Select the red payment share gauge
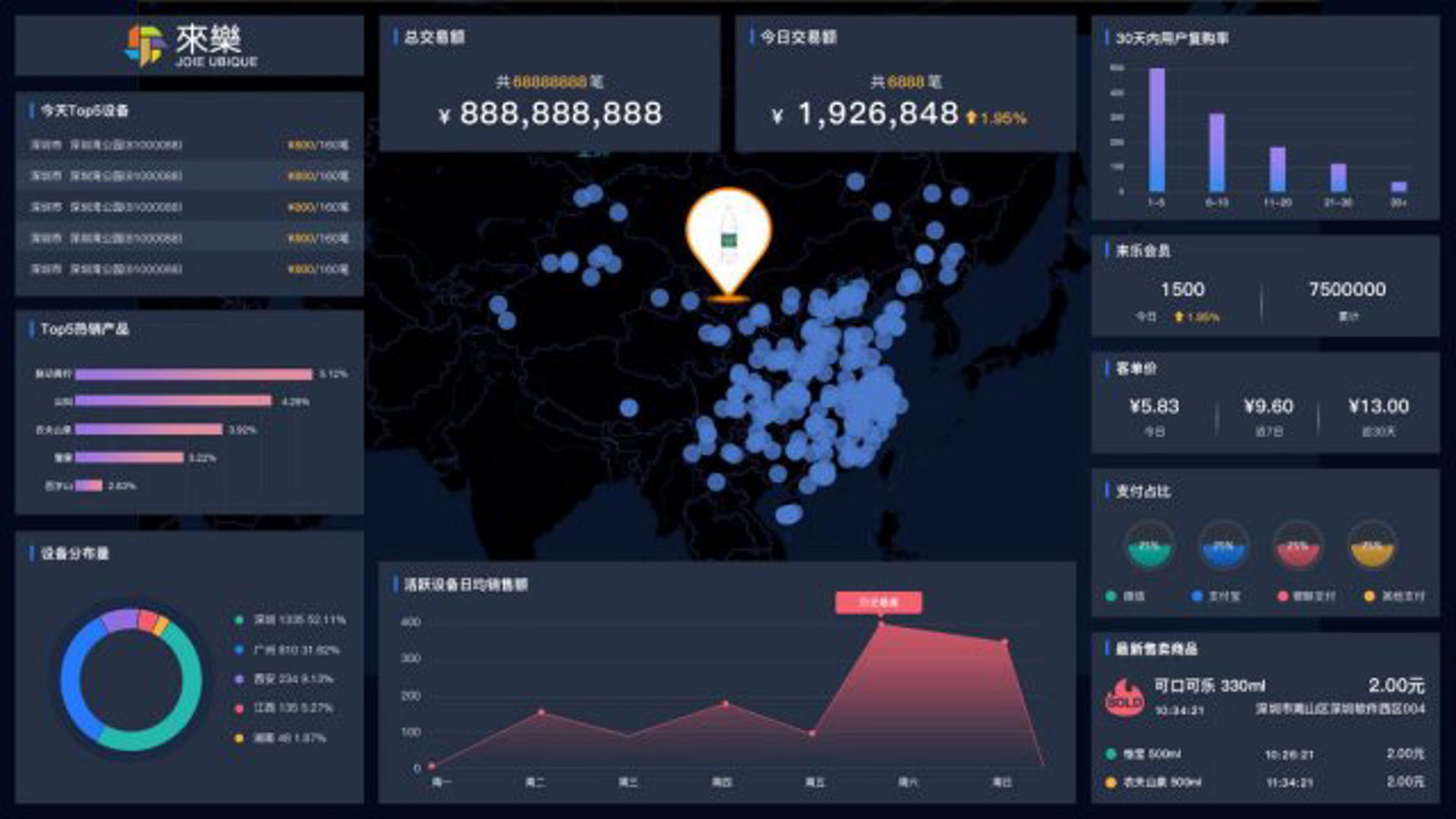1456x819 pixels. 1298,544
